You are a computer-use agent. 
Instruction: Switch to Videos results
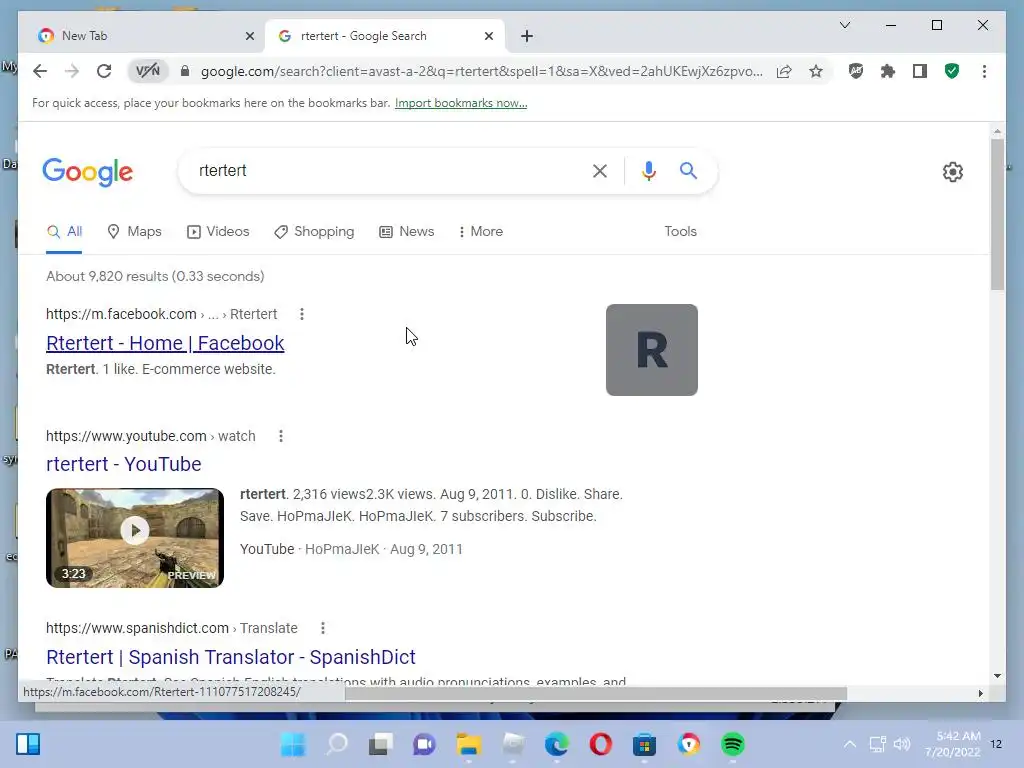click(218, 232)
